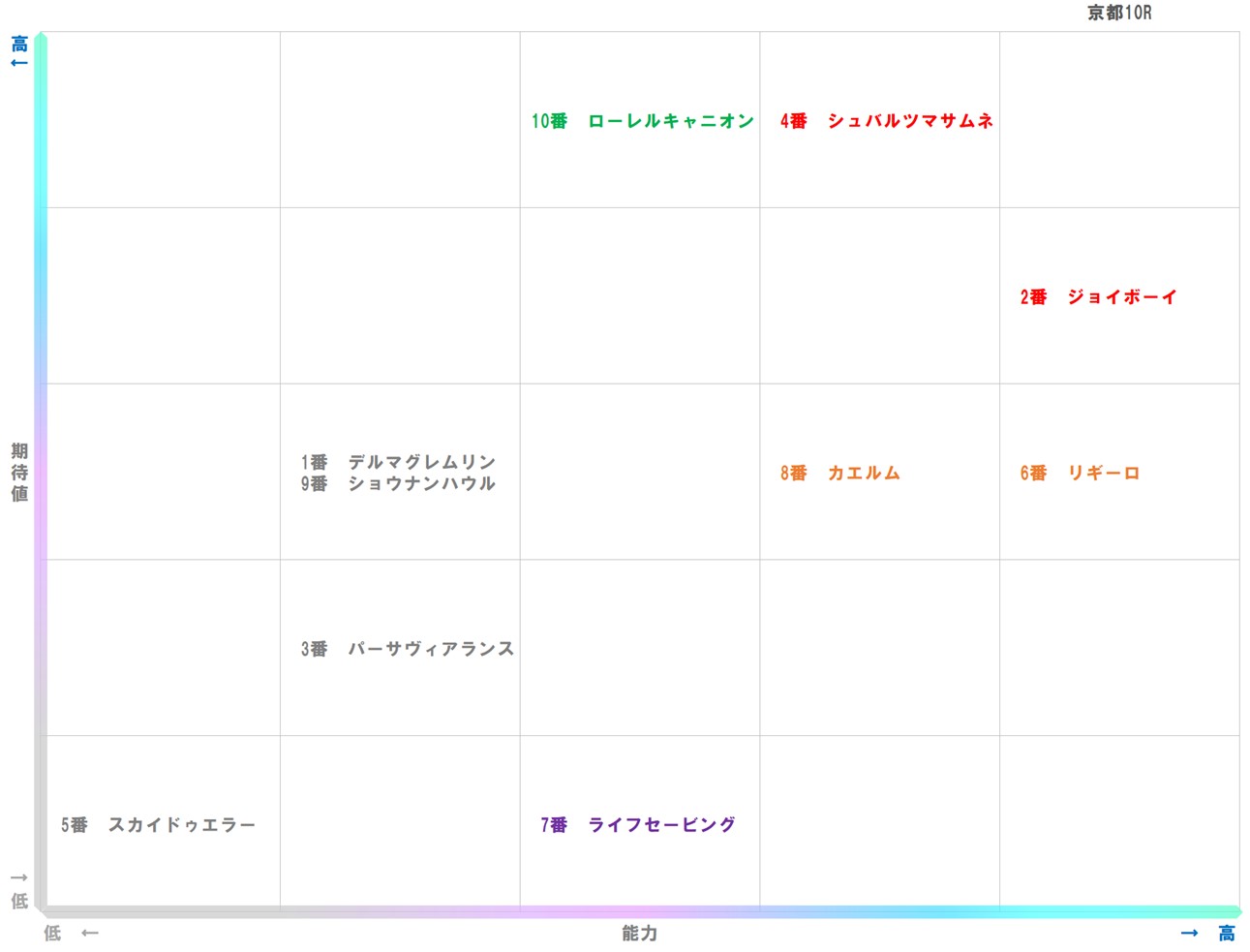
Task: Click the right arrow beside the horizontal-axis 高
Action: tap(1189, 934)
